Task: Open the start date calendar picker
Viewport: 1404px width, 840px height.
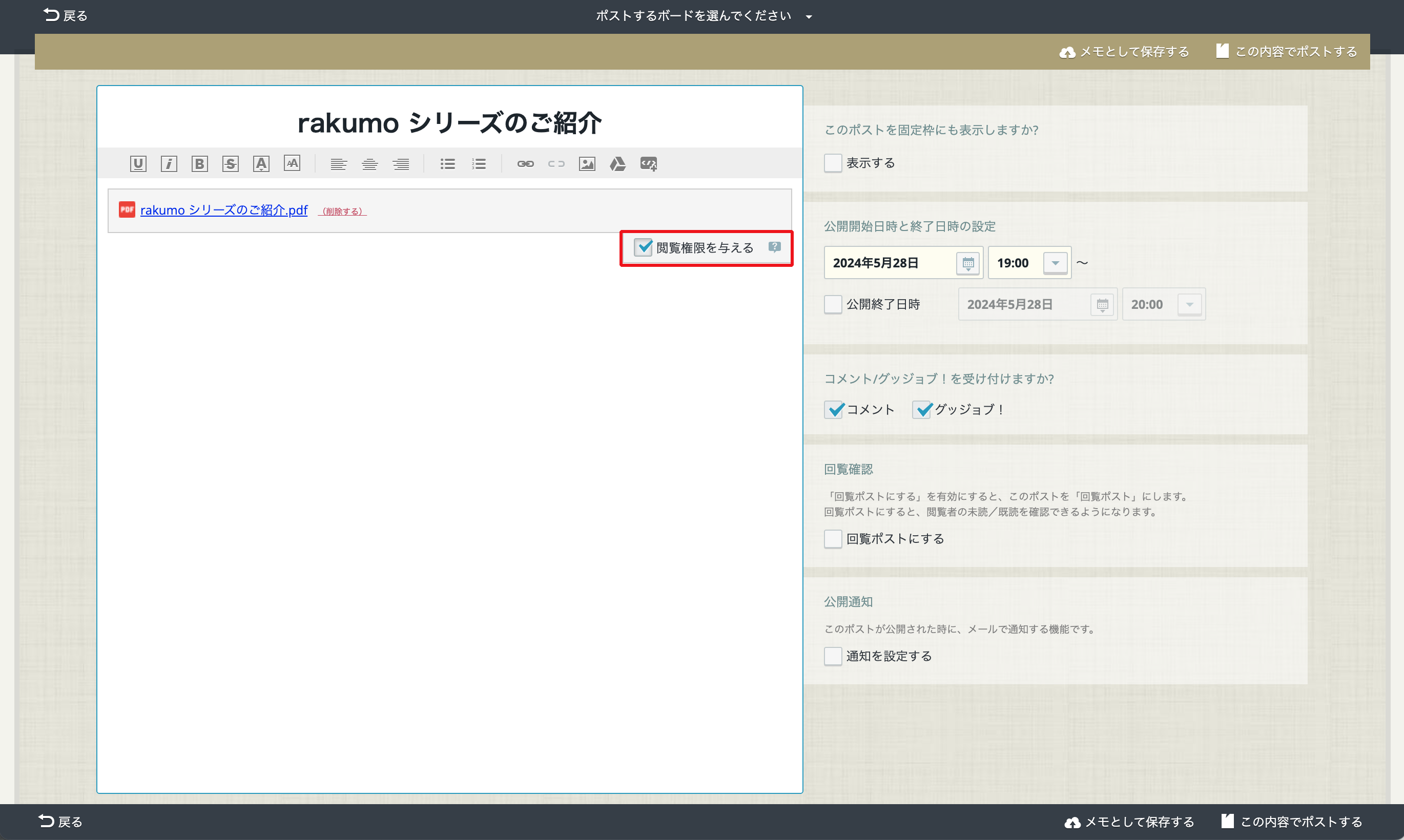Action: point(968,263)
